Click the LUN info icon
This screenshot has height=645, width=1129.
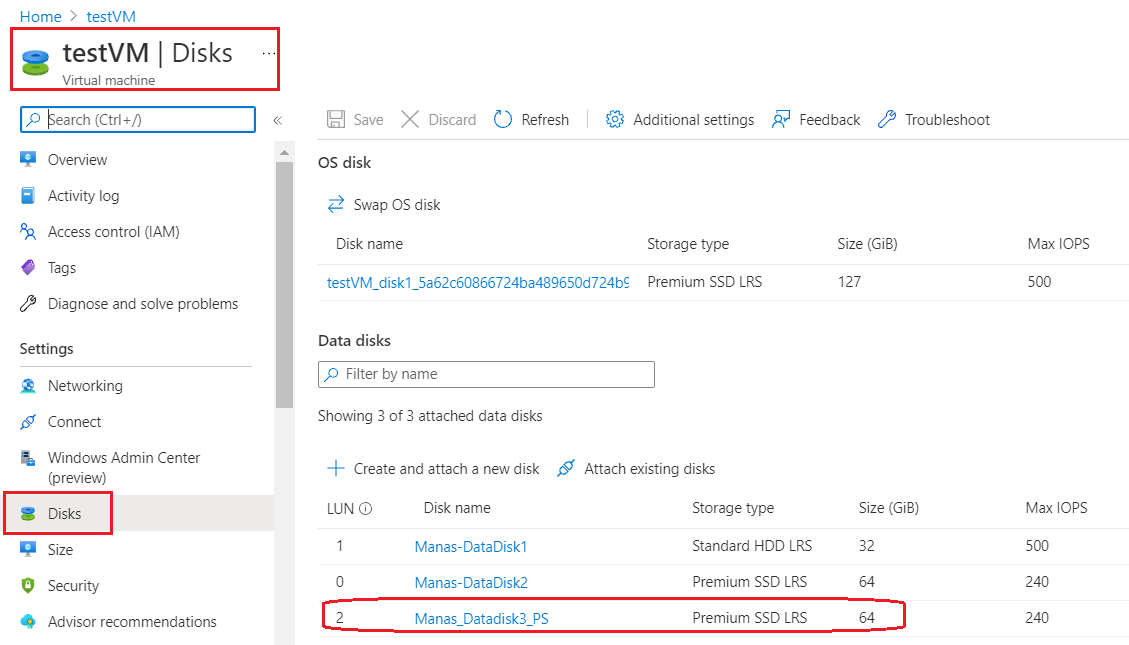366,509
